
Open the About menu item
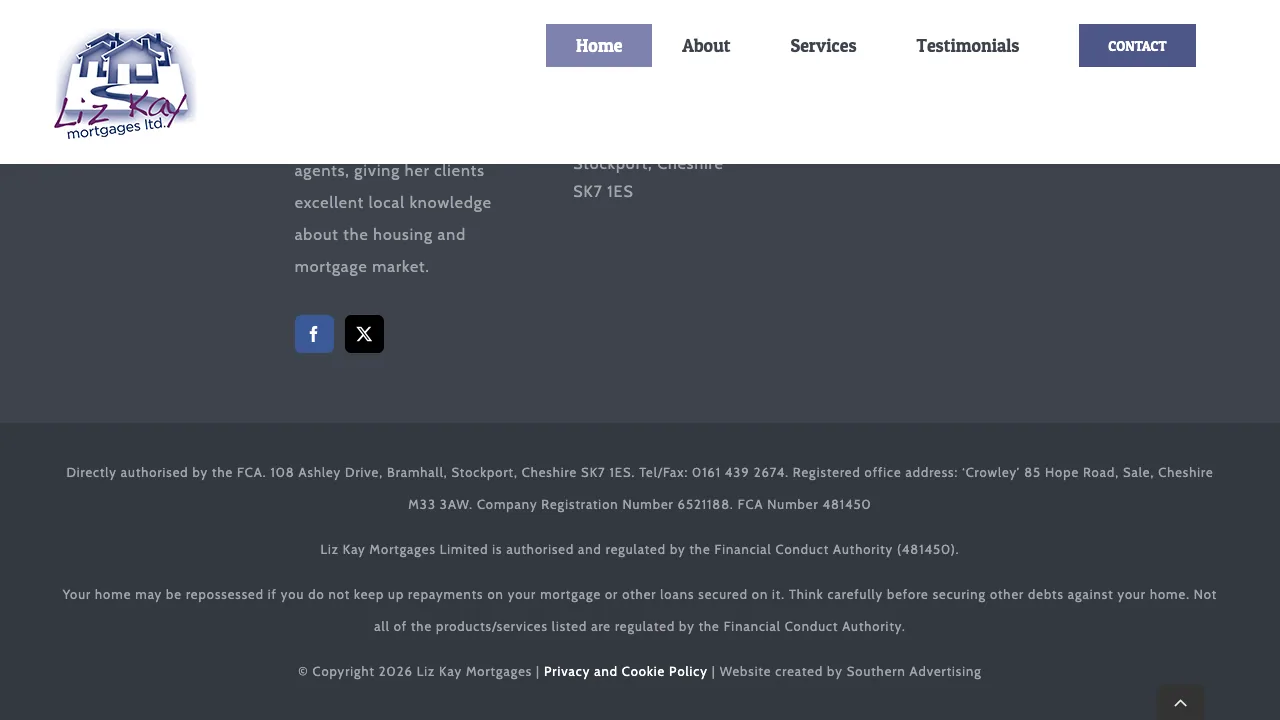pyautogui.click(x=705, y=46)
